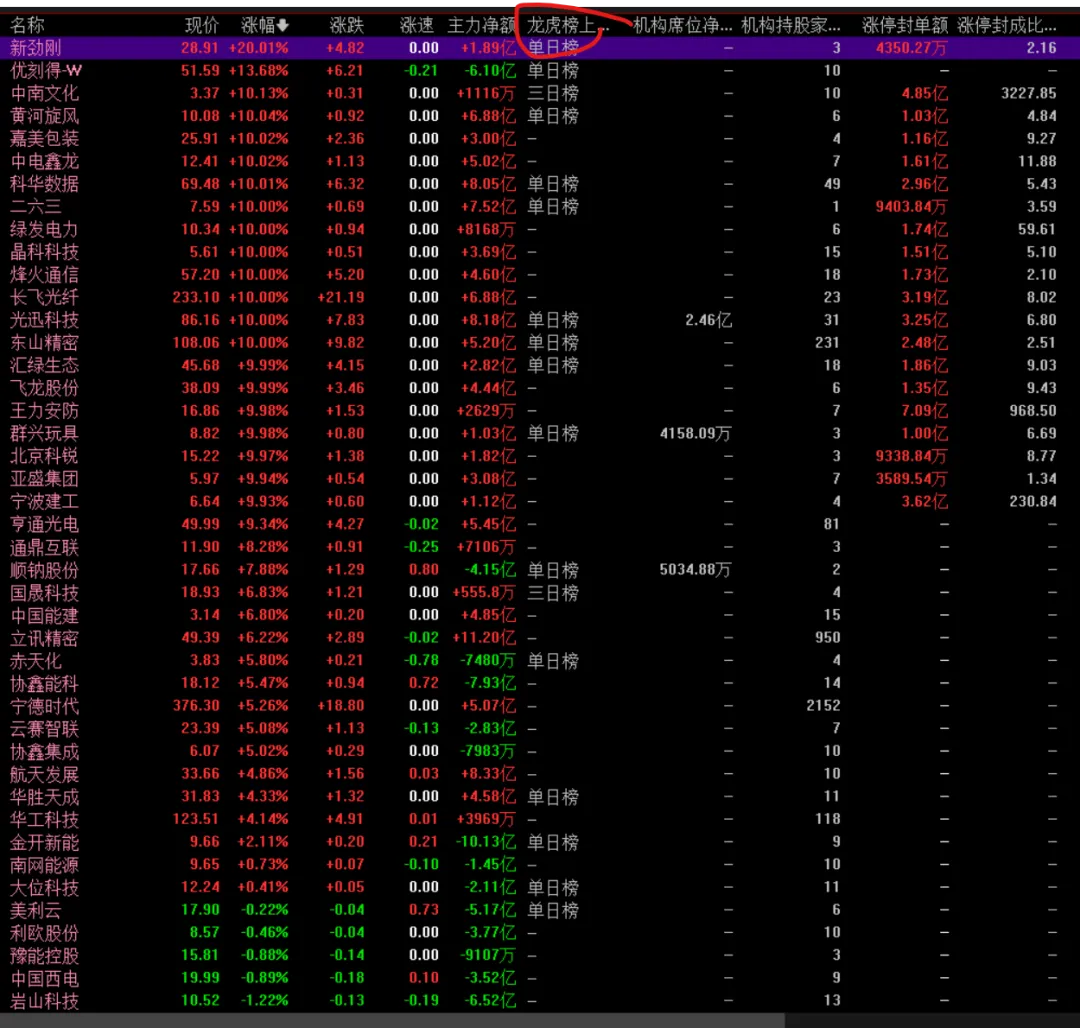The width and height of the screenshot is (1080, 1028).
Task: Select the 协鑫集成 stock name
Action: (45, 751)
